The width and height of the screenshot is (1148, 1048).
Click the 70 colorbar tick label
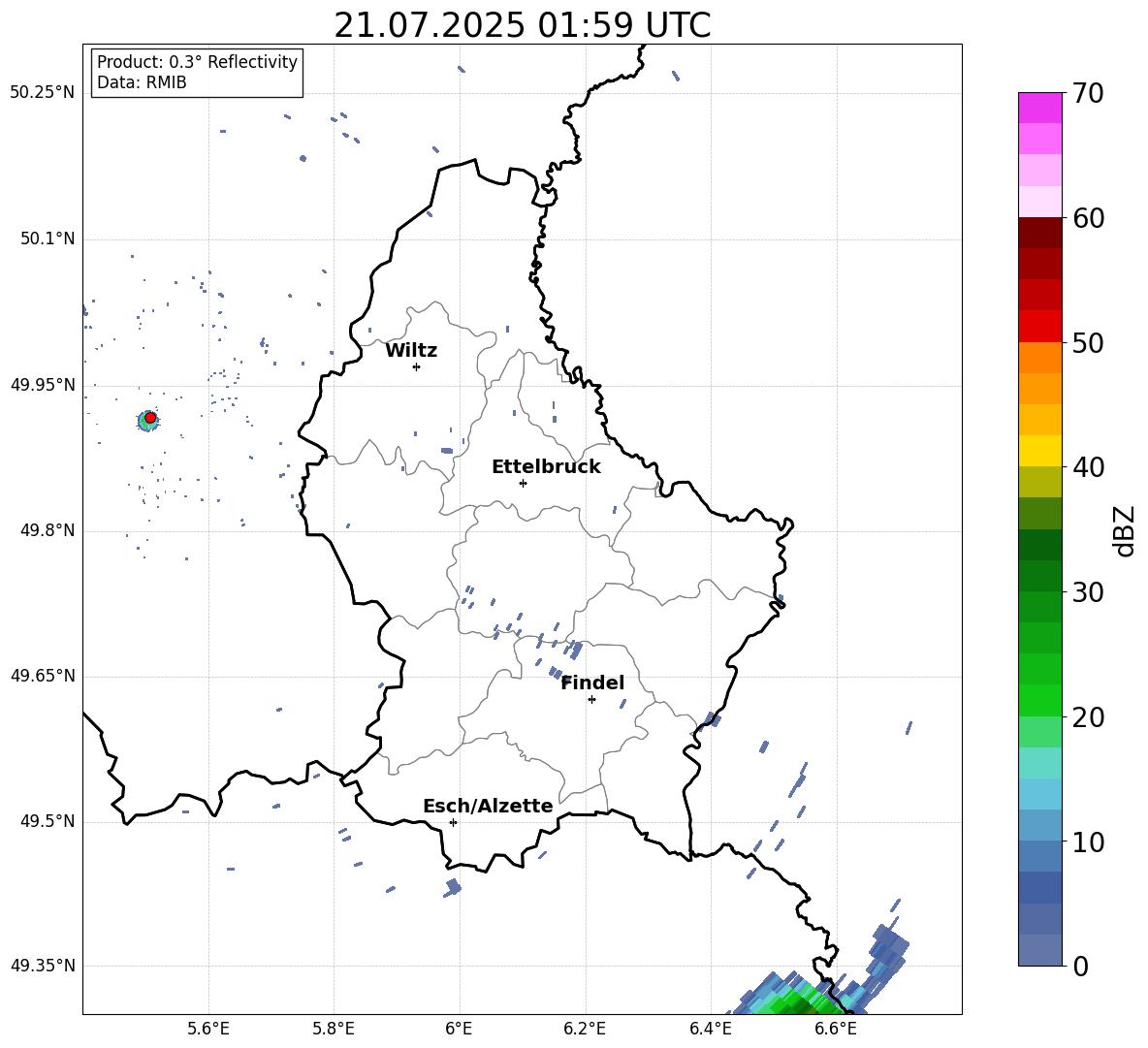(1088, 94)
